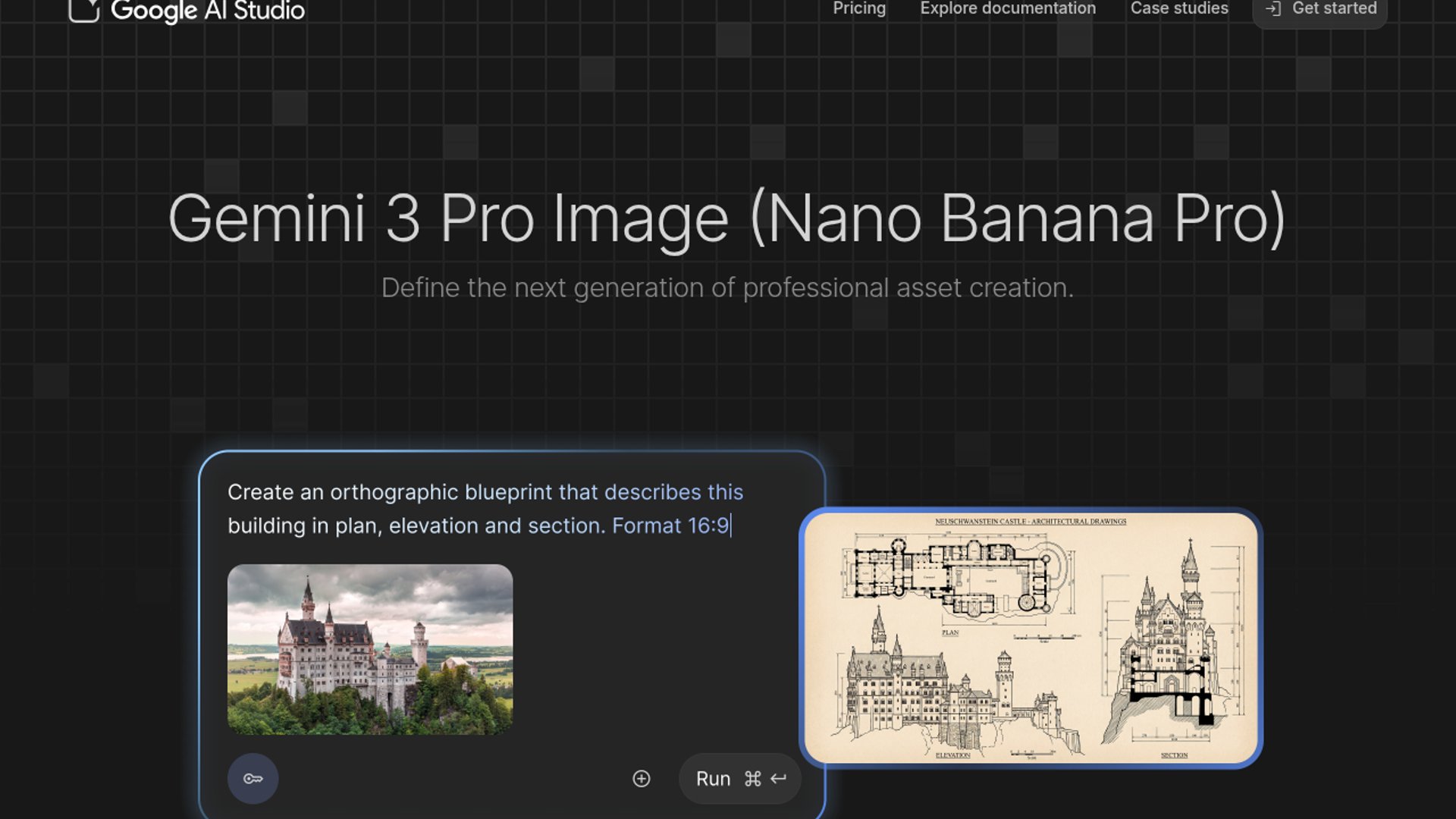
Task: Click the Google AI Studio logo icon
Action: (84, 10)
